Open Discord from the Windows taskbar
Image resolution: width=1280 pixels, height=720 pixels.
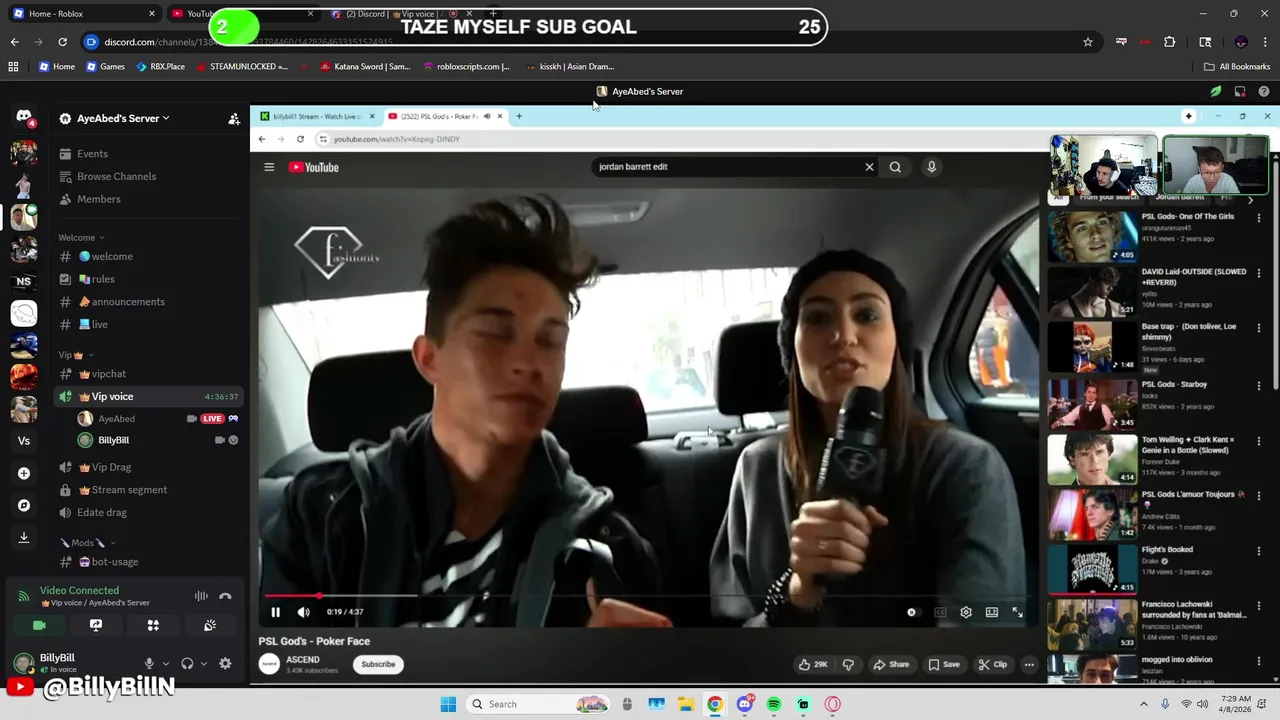coord(744,704)
